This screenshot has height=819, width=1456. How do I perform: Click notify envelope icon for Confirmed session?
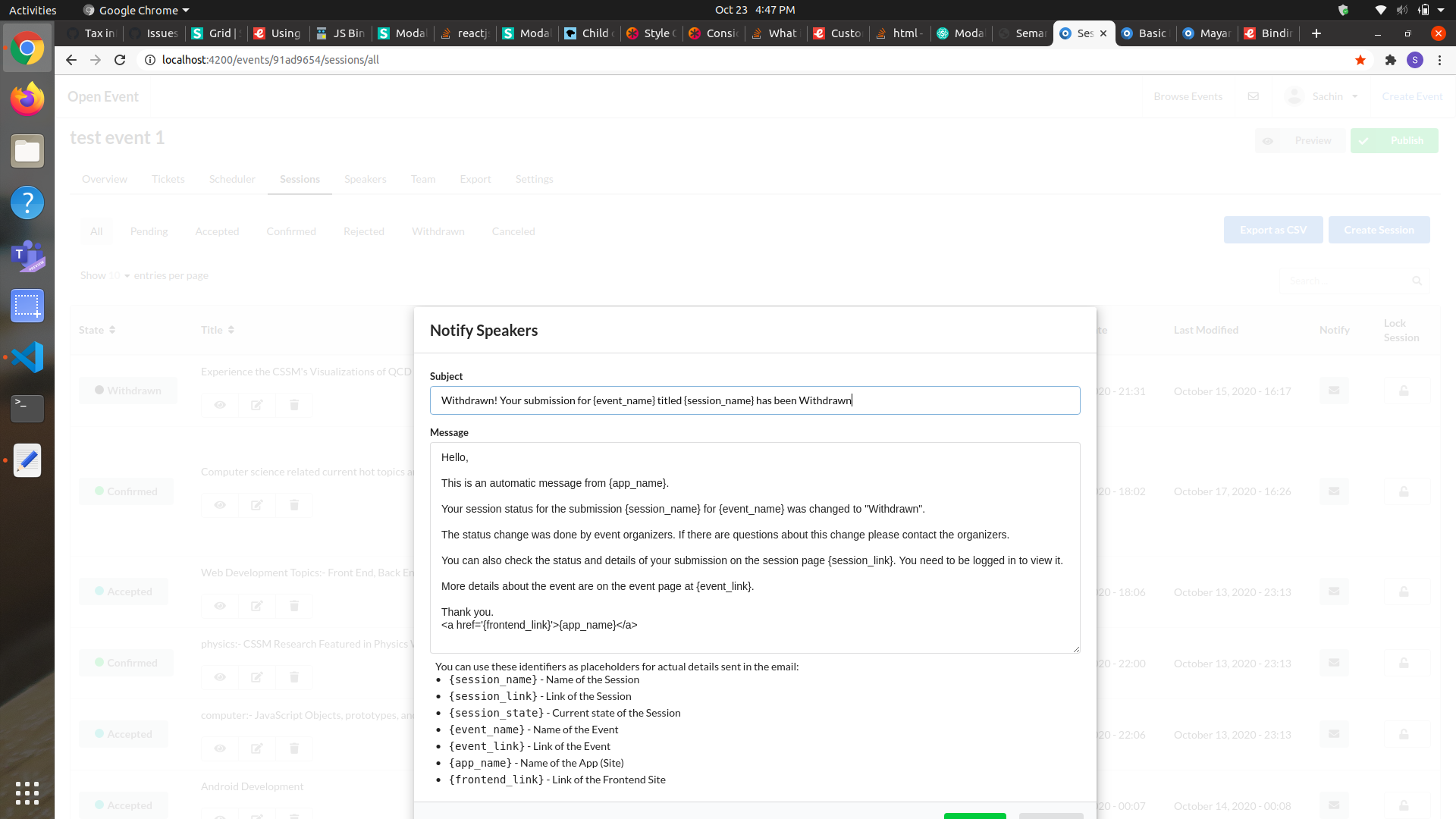point(1334,491)
